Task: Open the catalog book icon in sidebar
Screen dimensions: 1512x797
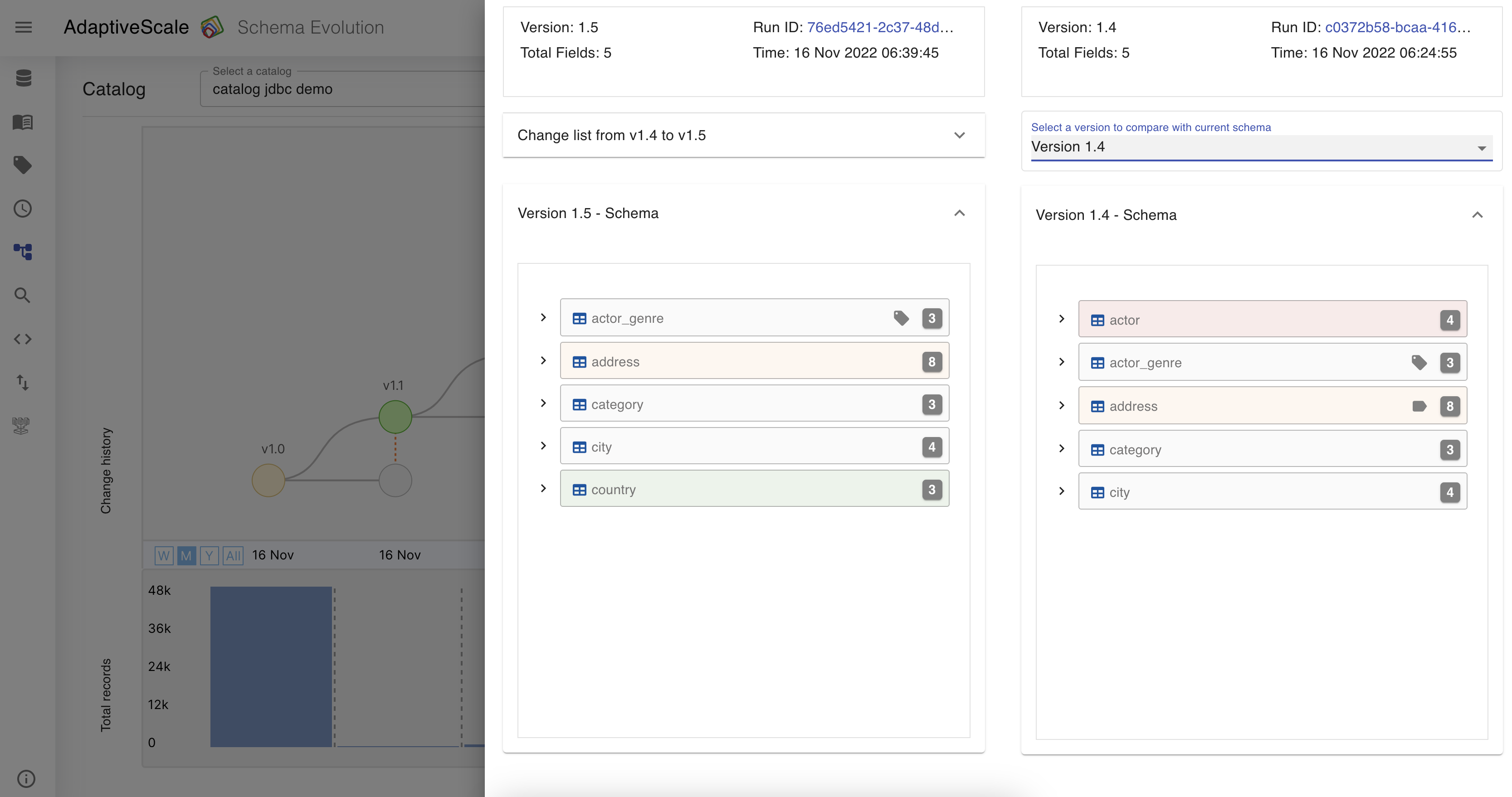Action: coord(23,122)
